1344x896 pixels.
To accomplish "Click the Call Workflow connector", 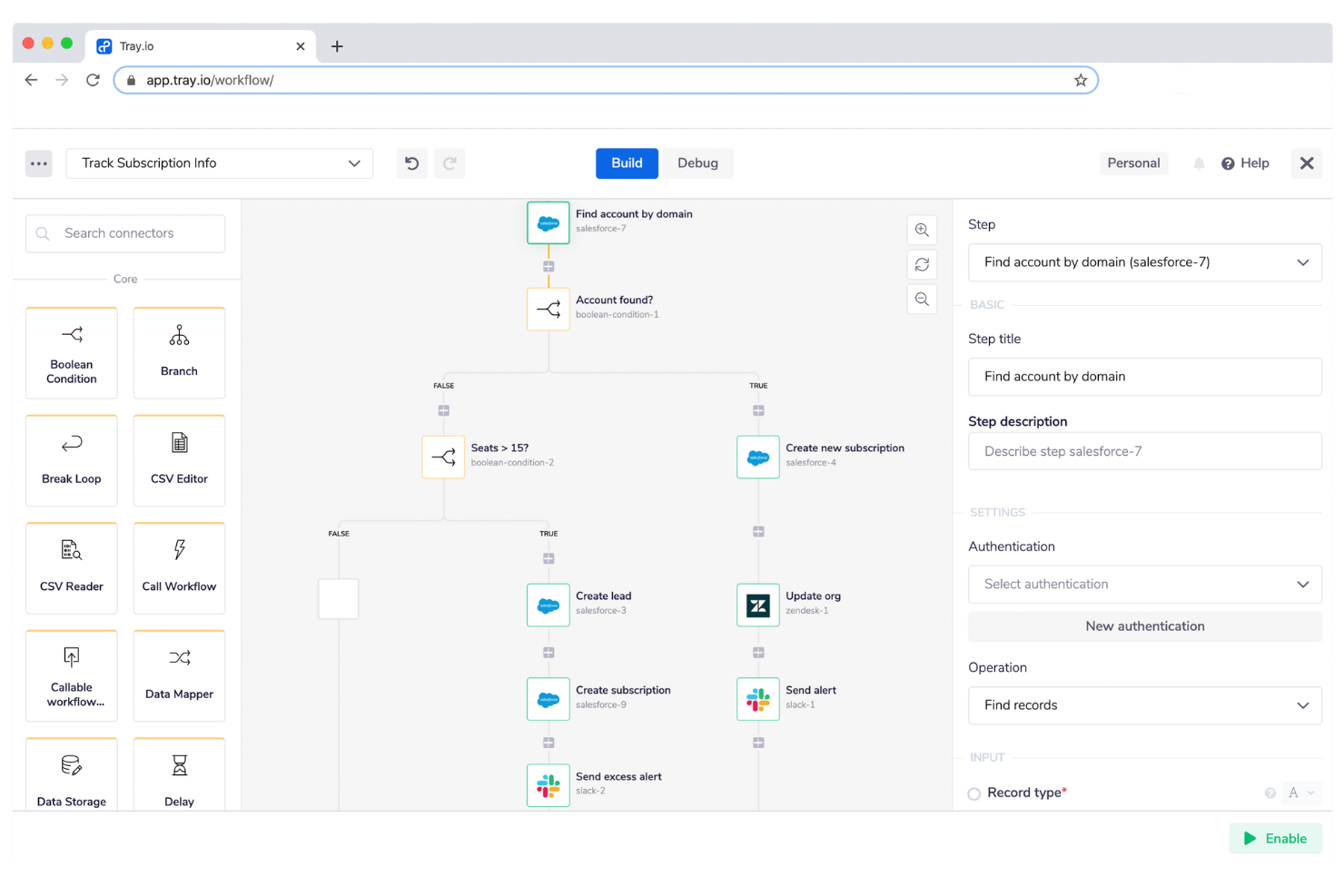I will coord(179,567).
